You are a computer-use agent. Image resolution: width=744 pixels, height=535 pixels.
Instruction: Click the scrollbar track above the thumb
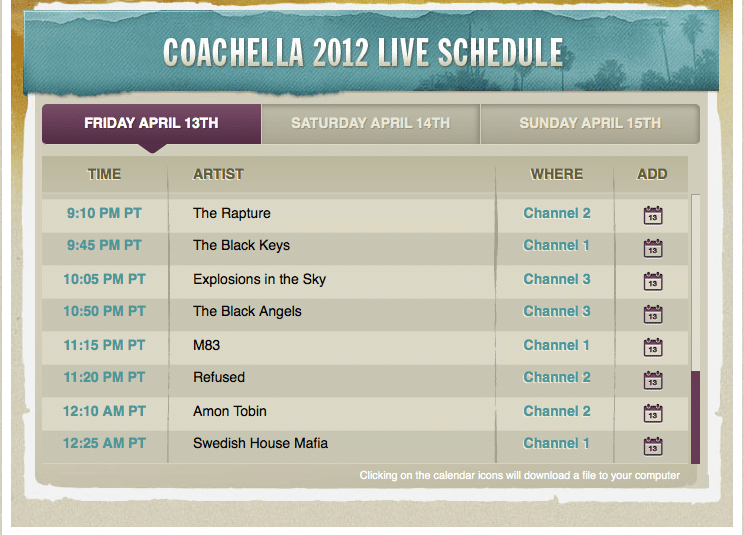[x=696, y=282]
